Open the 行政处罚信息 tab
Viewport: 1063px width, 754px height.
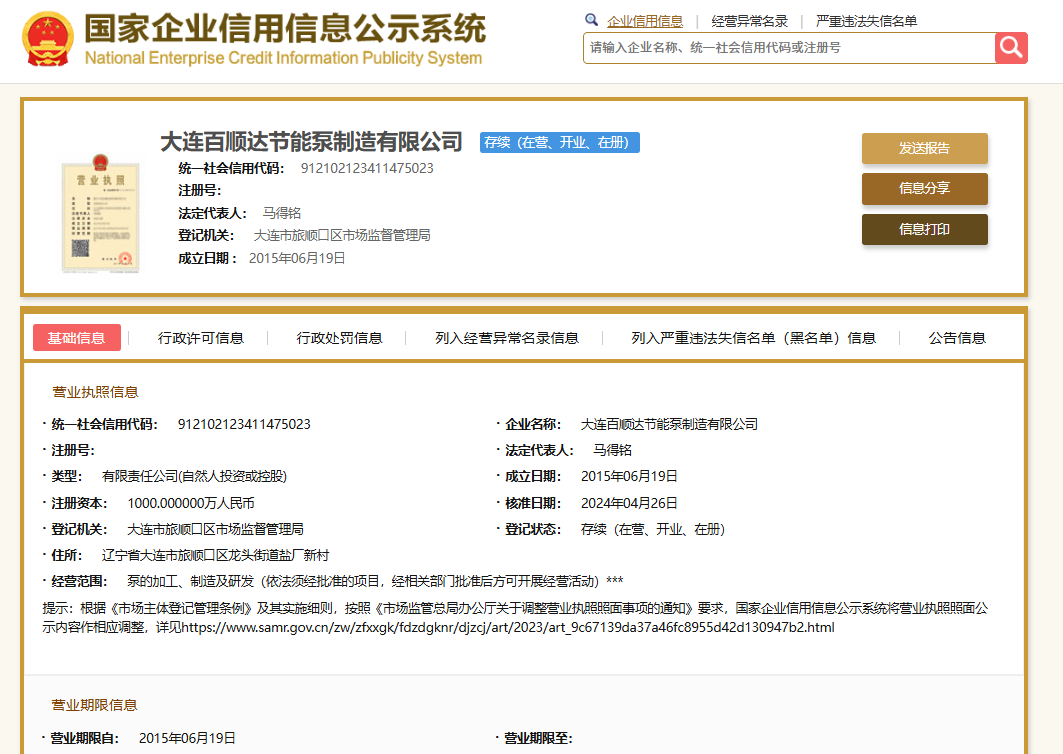pyautogui.click(x=339, y=338)
